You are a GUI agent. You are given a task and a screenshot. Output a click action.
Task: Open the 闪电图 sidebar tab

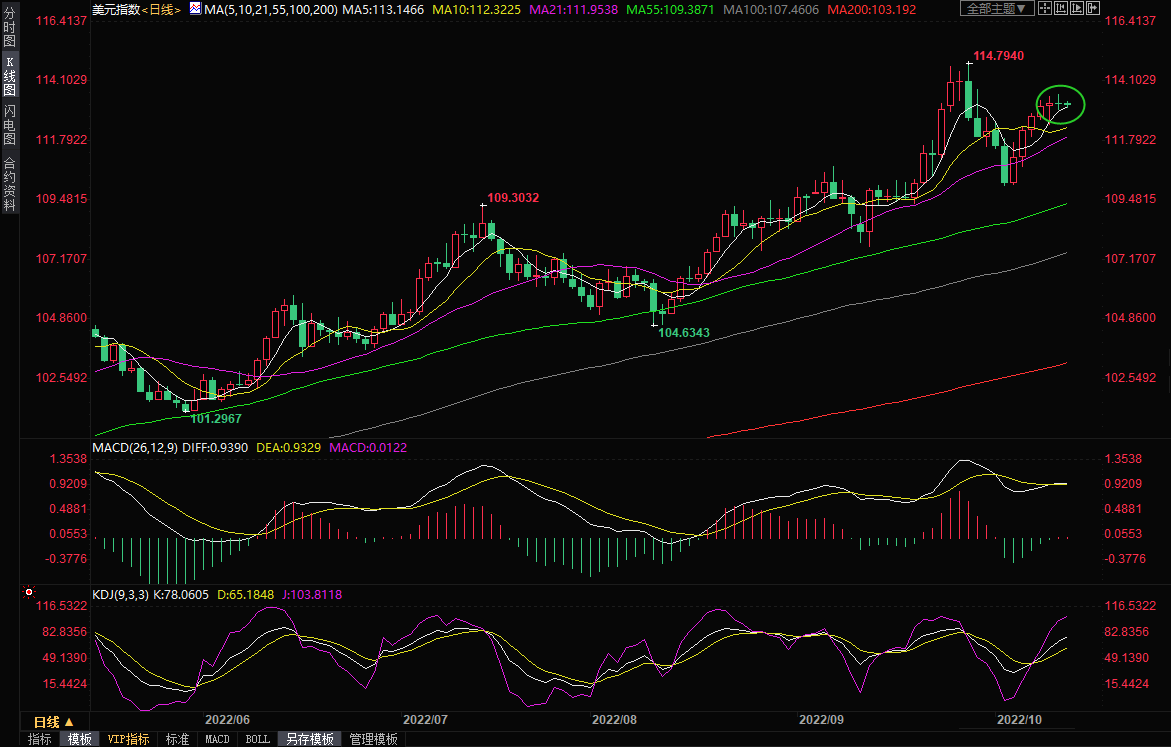pyautogui.click(x=9, y=124)
